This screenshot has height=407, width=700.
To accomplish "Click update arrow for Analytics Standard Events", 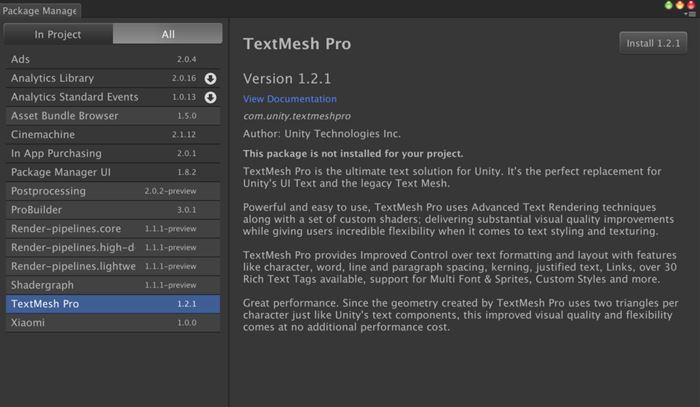I will pos(211,97).
